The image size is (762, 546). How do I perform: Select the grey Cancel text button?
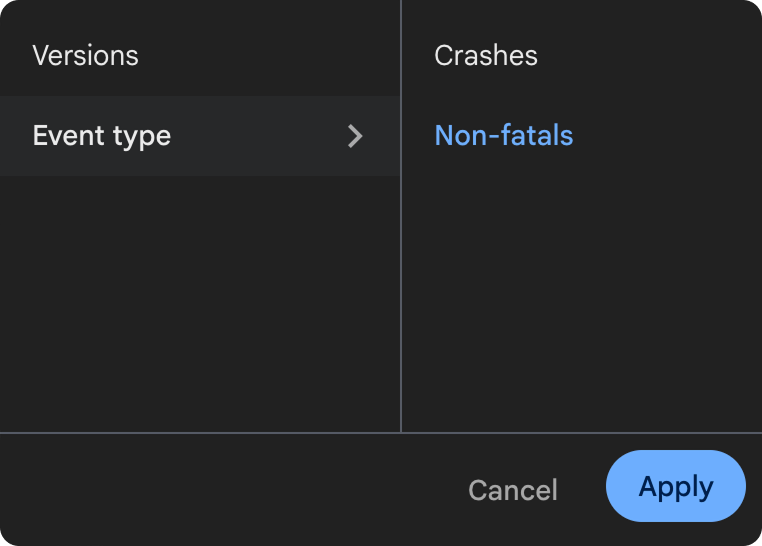click(513, 490)
